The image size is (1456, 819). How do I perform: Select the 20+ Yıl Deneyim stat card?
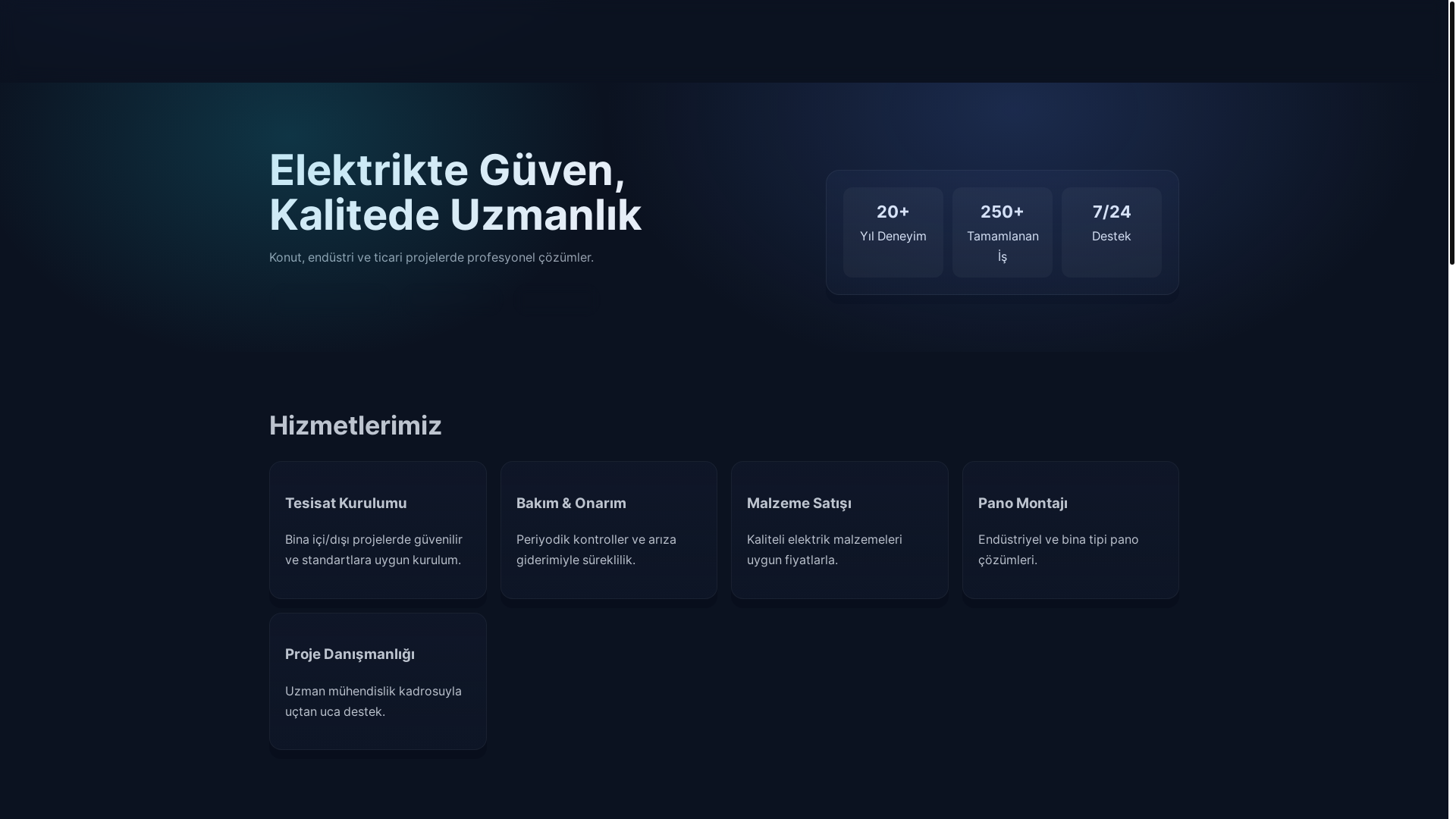893,232
